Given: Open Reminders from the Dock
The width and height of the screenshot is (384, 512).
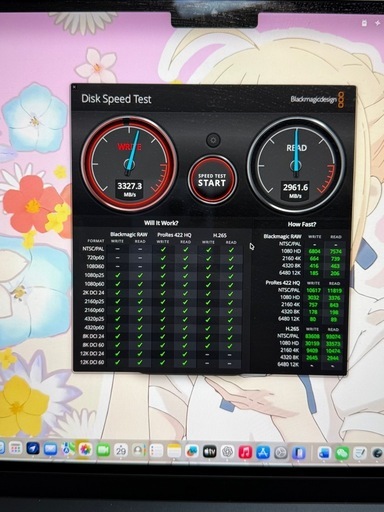Looking at the screenshot, I should 156,451.
